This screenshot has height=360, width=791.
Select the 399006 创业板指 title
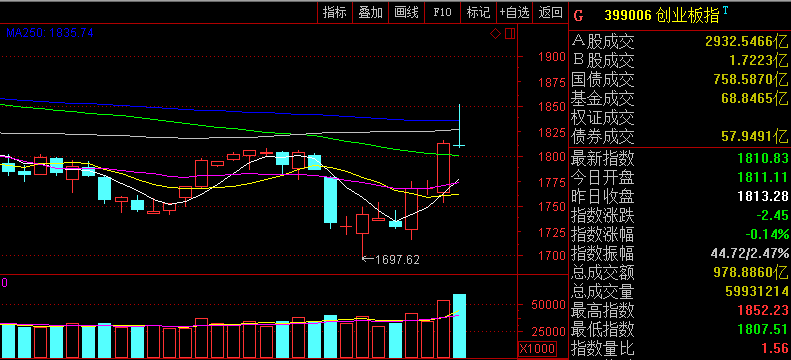(662, 16)
